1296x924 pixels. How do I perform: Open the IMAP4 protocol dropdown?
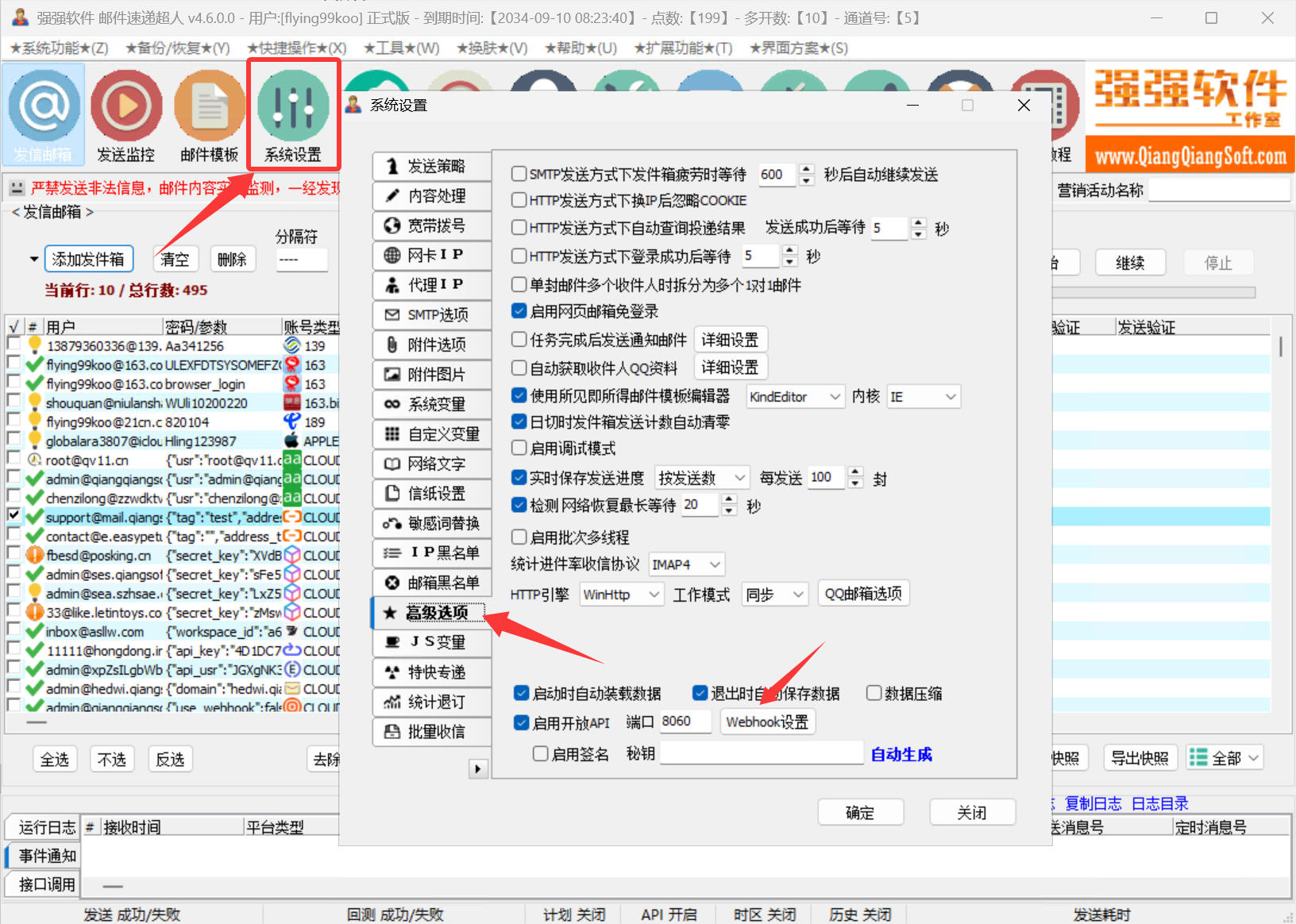(686, 564)
